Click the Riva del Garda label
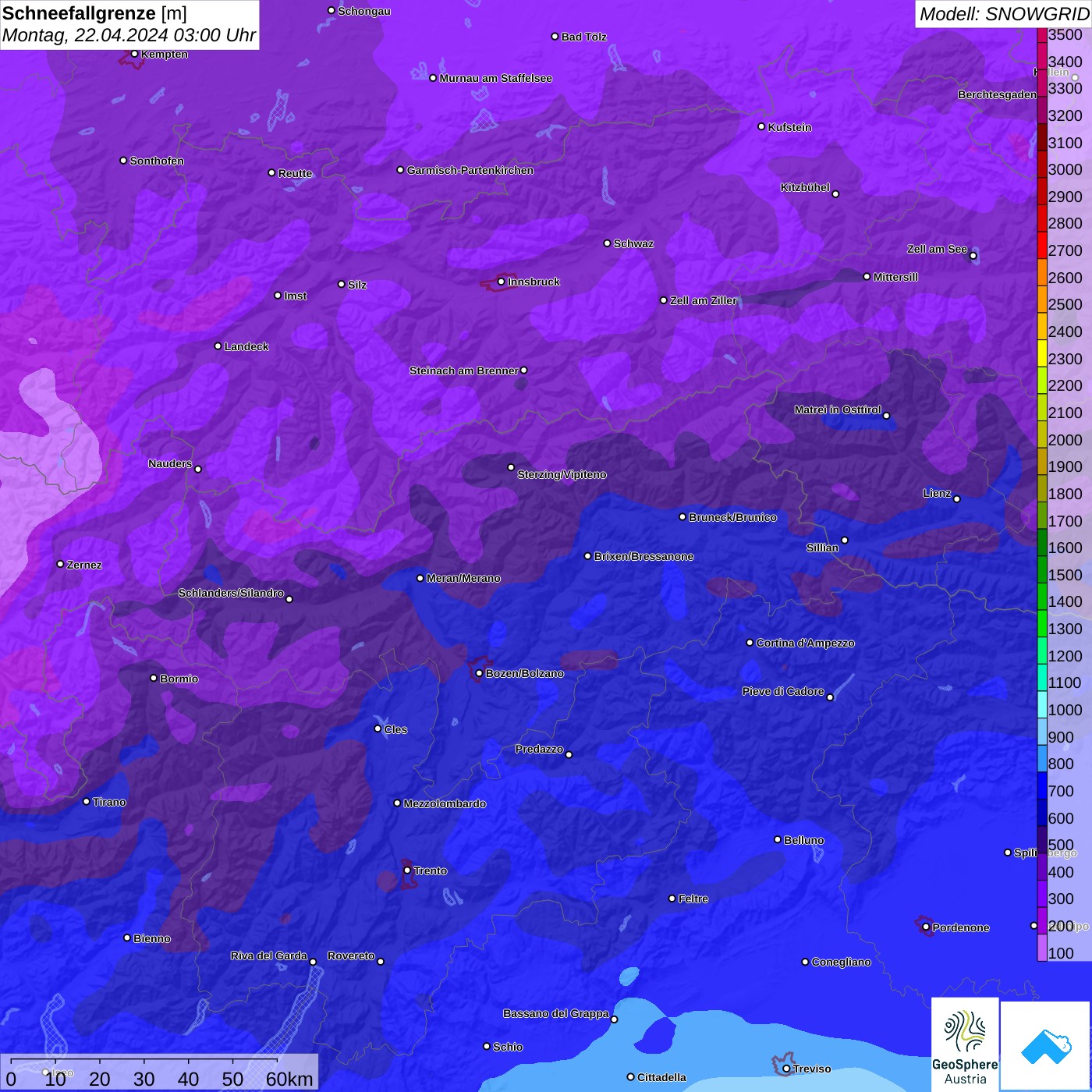This screenshot has height=1092, width=1092. (x=269, y=955)
